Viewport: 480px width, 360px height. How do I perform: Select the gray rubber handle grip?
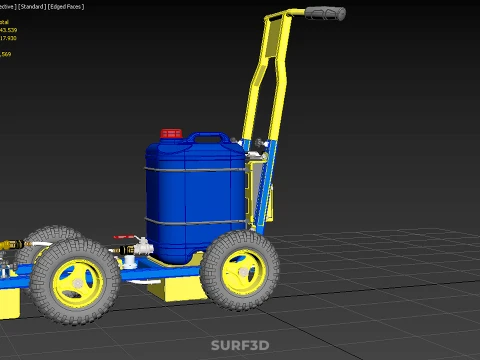(325, 13)
